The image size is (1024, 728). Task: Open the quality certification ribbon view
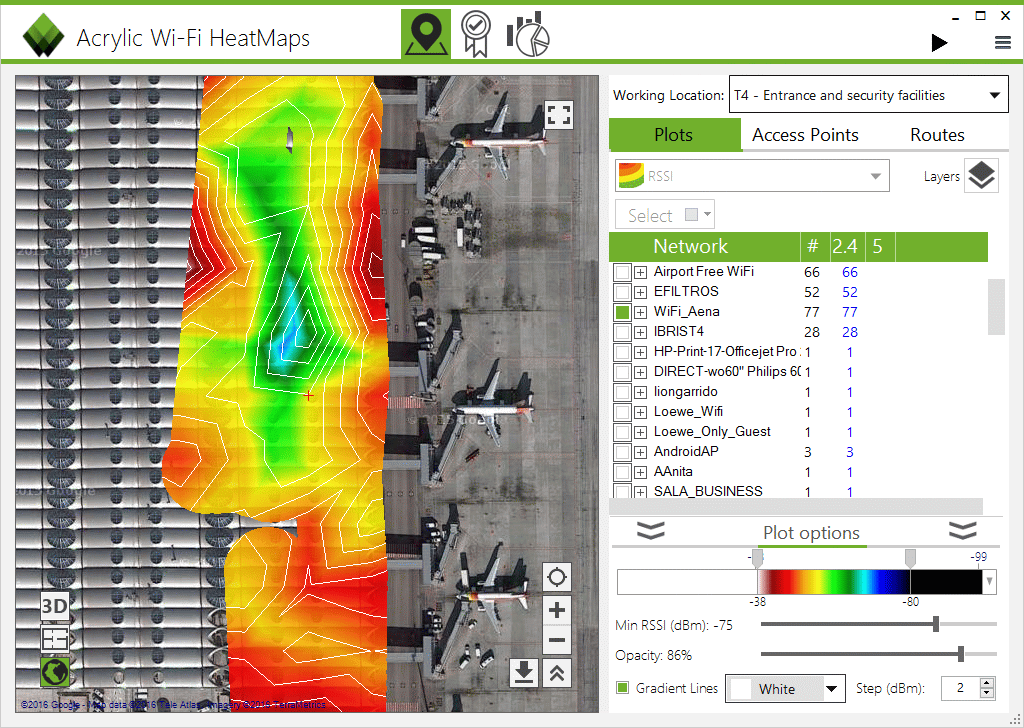475,34
